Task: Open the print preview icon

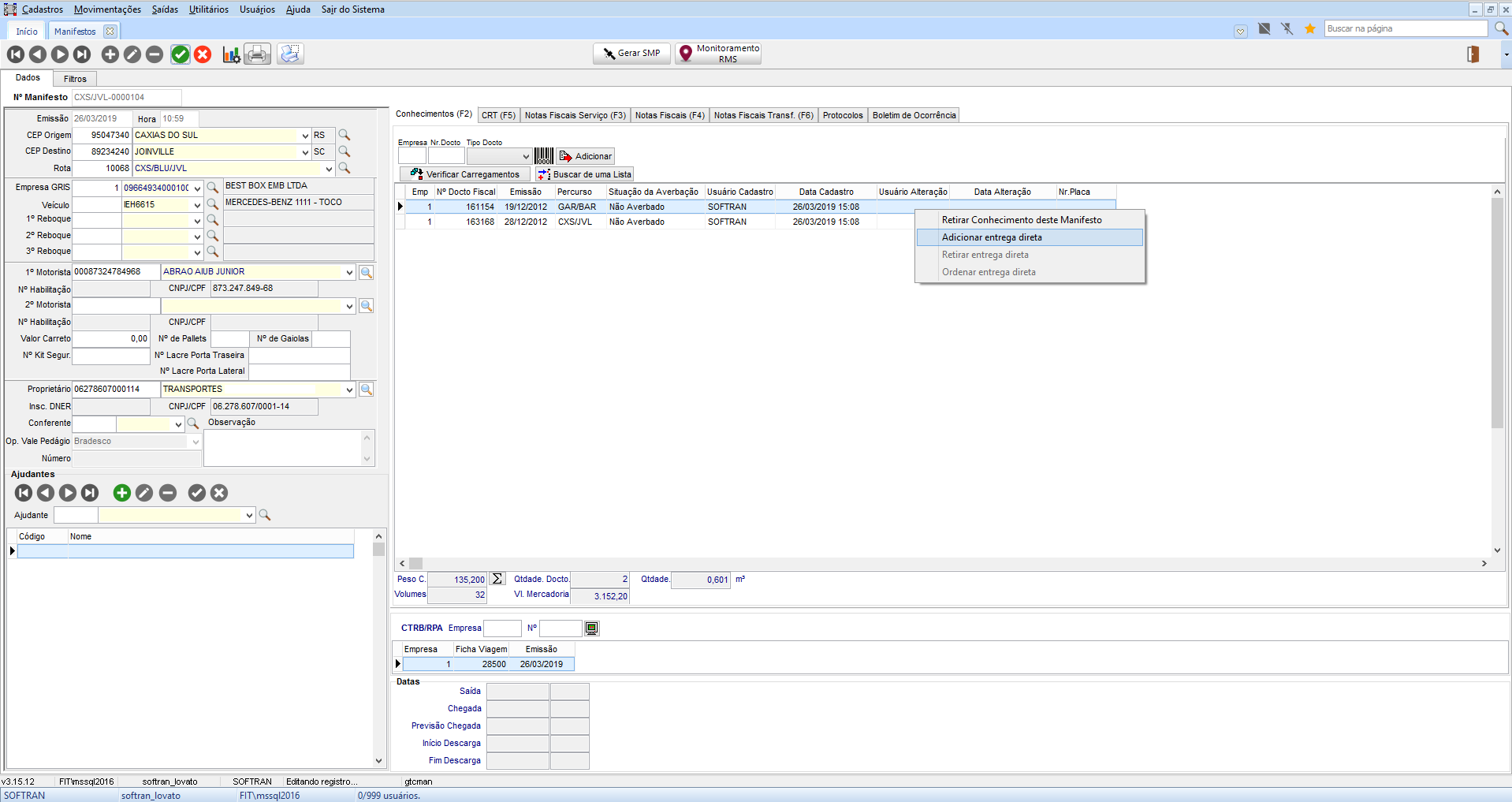Action: click(290, 54)
